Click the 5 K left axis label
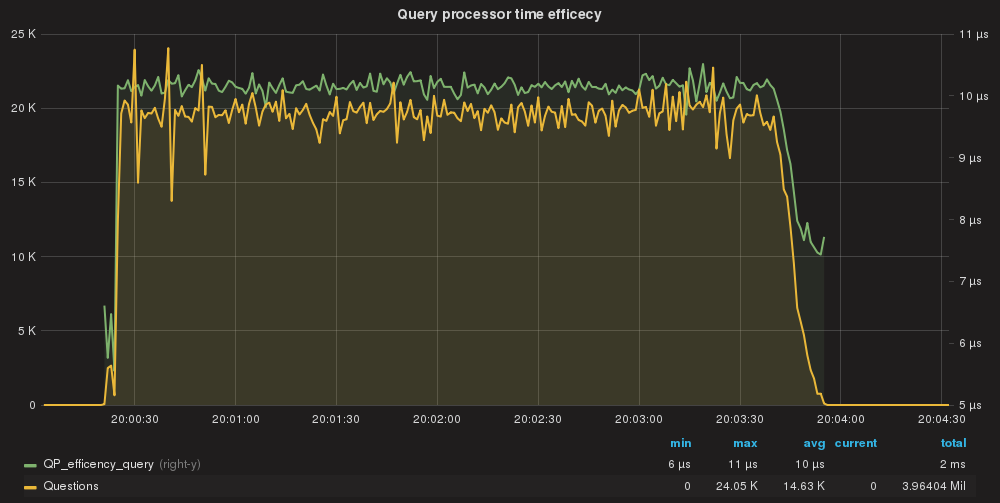This screenshot has width=1000, height=503. coord(26,331)
